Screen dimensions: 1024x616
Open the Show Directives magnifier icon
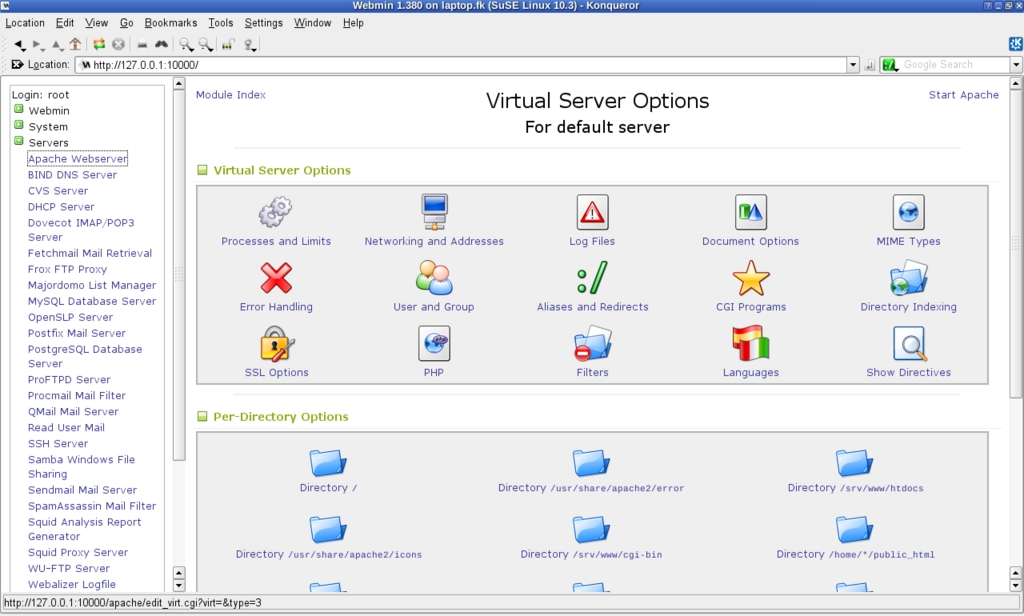pyautogui.click(x=908, y=344)
